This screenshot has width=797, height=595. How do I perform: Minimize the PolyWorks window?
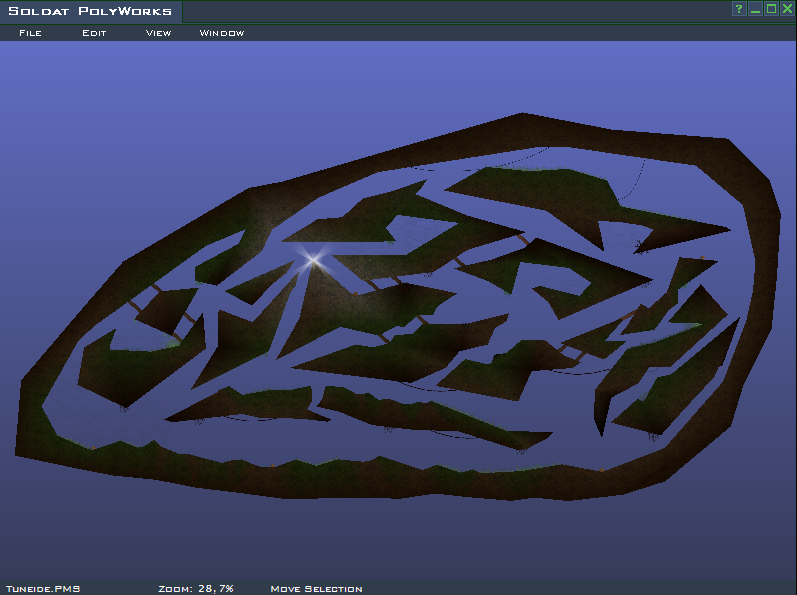pos(755,9)
